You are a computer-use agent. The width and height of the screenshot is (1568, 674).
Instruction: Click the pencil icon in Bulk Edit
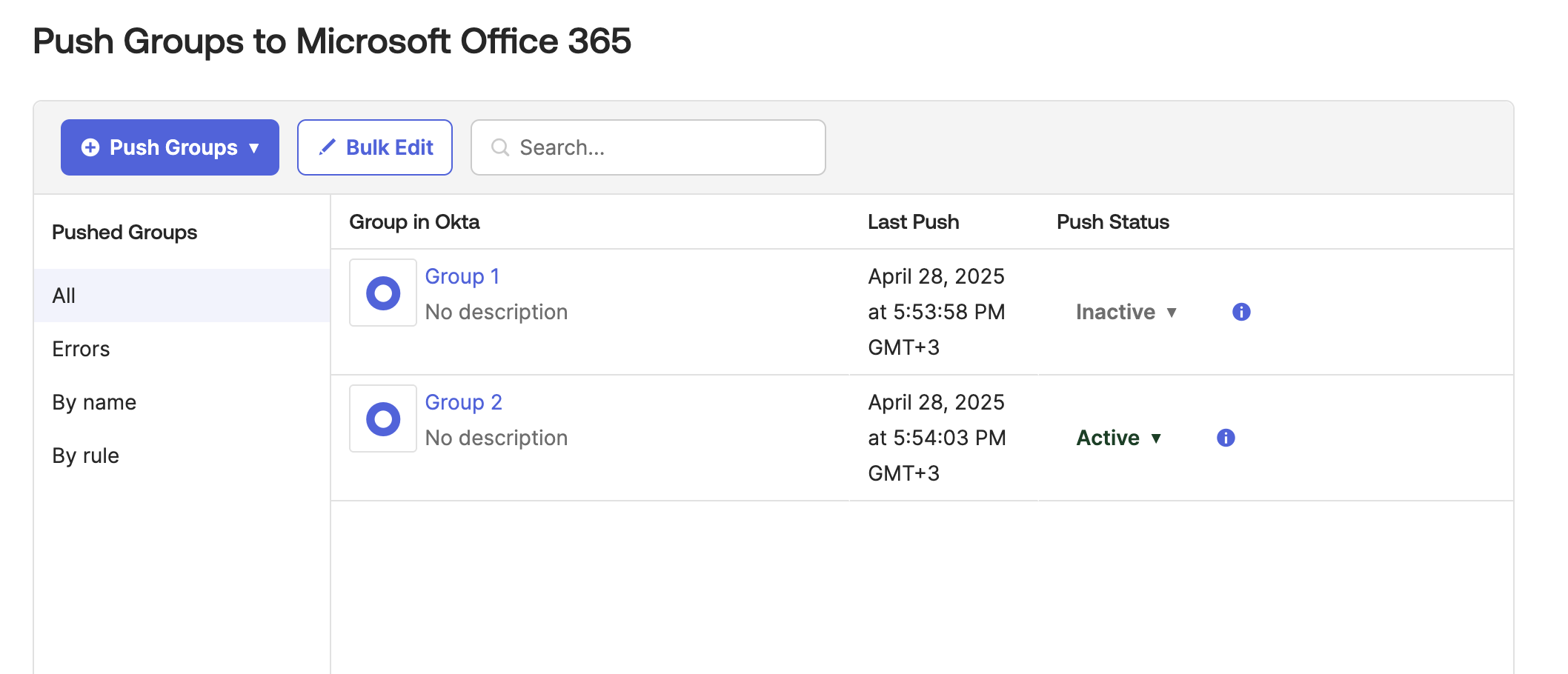pos(327,147)
